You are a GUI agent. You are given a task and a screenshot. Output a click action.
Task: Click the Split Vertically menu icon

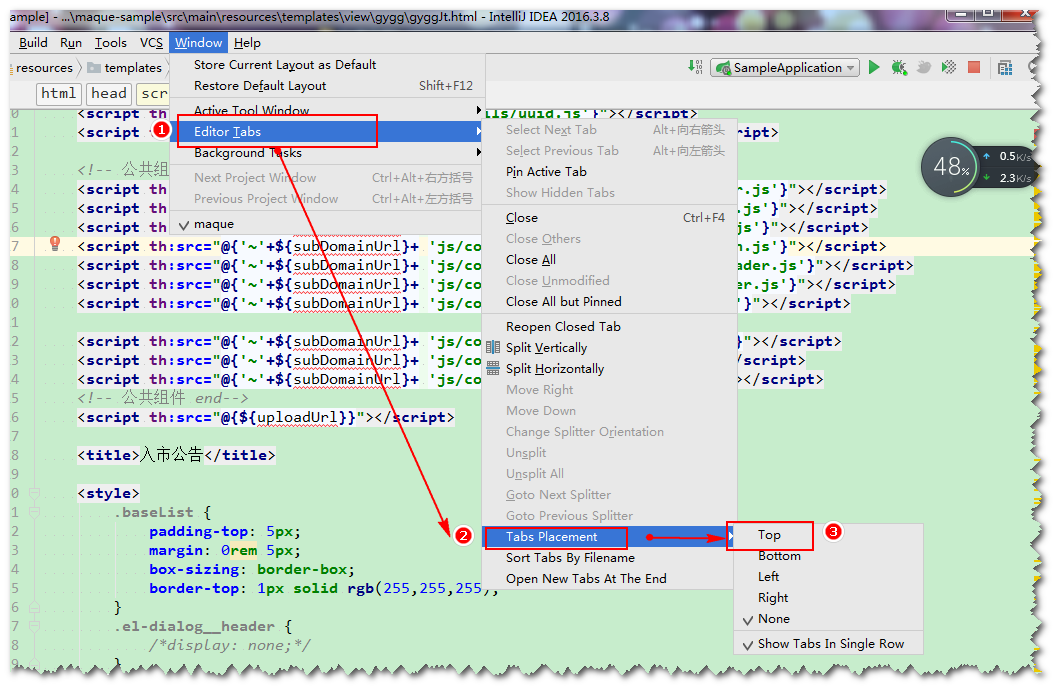(493, 348)
